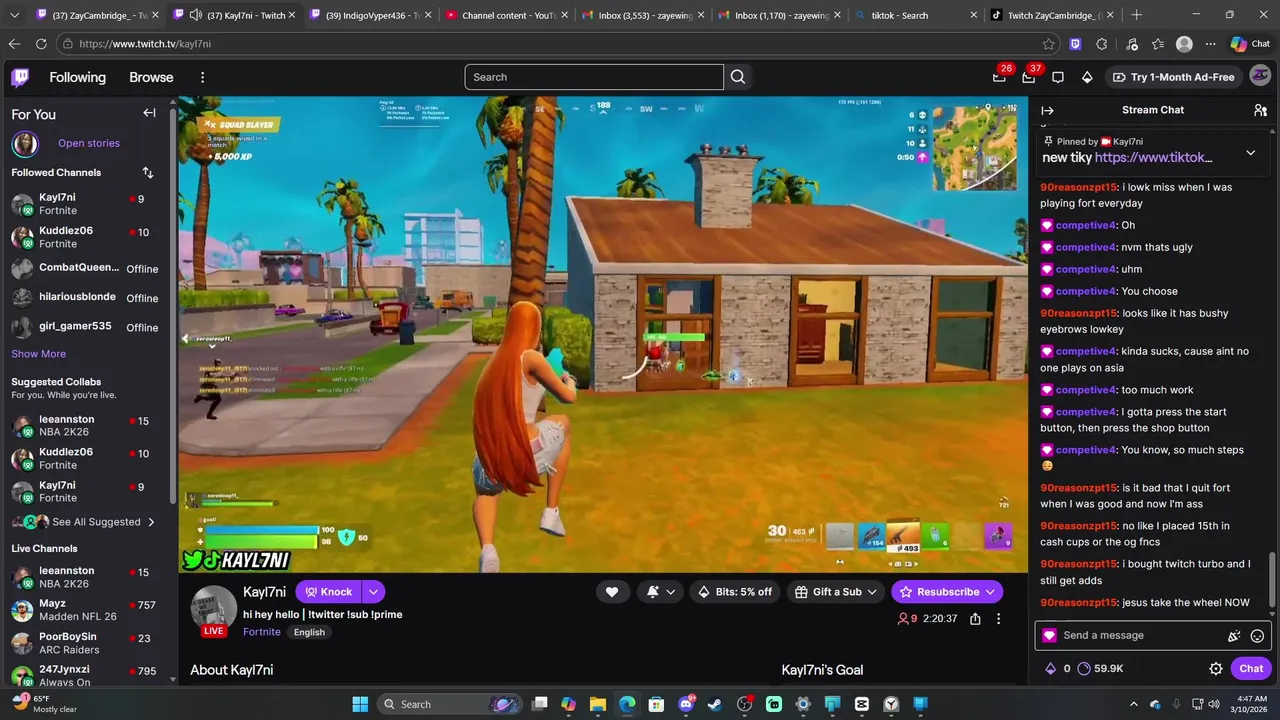Switch to IndigoVyper436 browser tab
The image size is (1280, 720).
pos(371,15)
